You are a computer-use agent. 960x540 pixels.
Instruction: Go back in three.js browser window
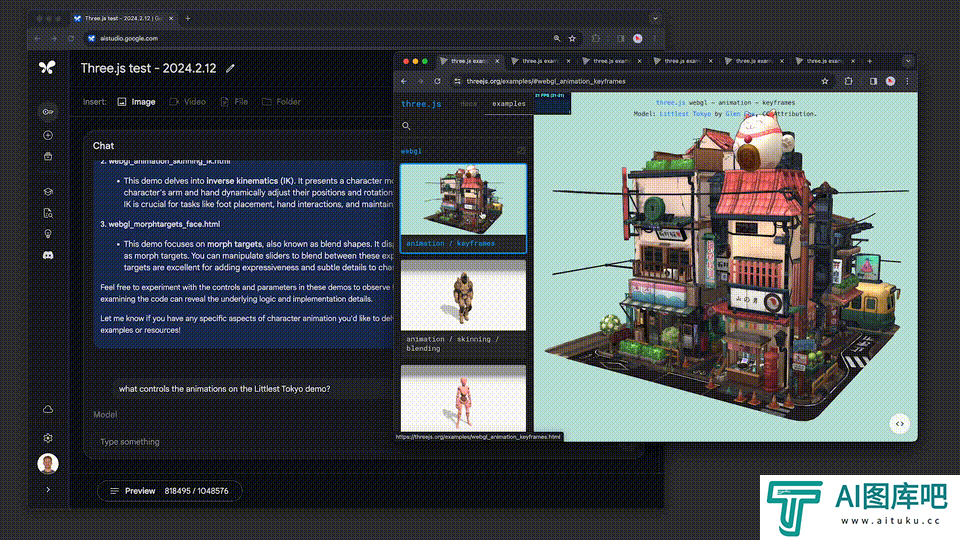[404, 81]
